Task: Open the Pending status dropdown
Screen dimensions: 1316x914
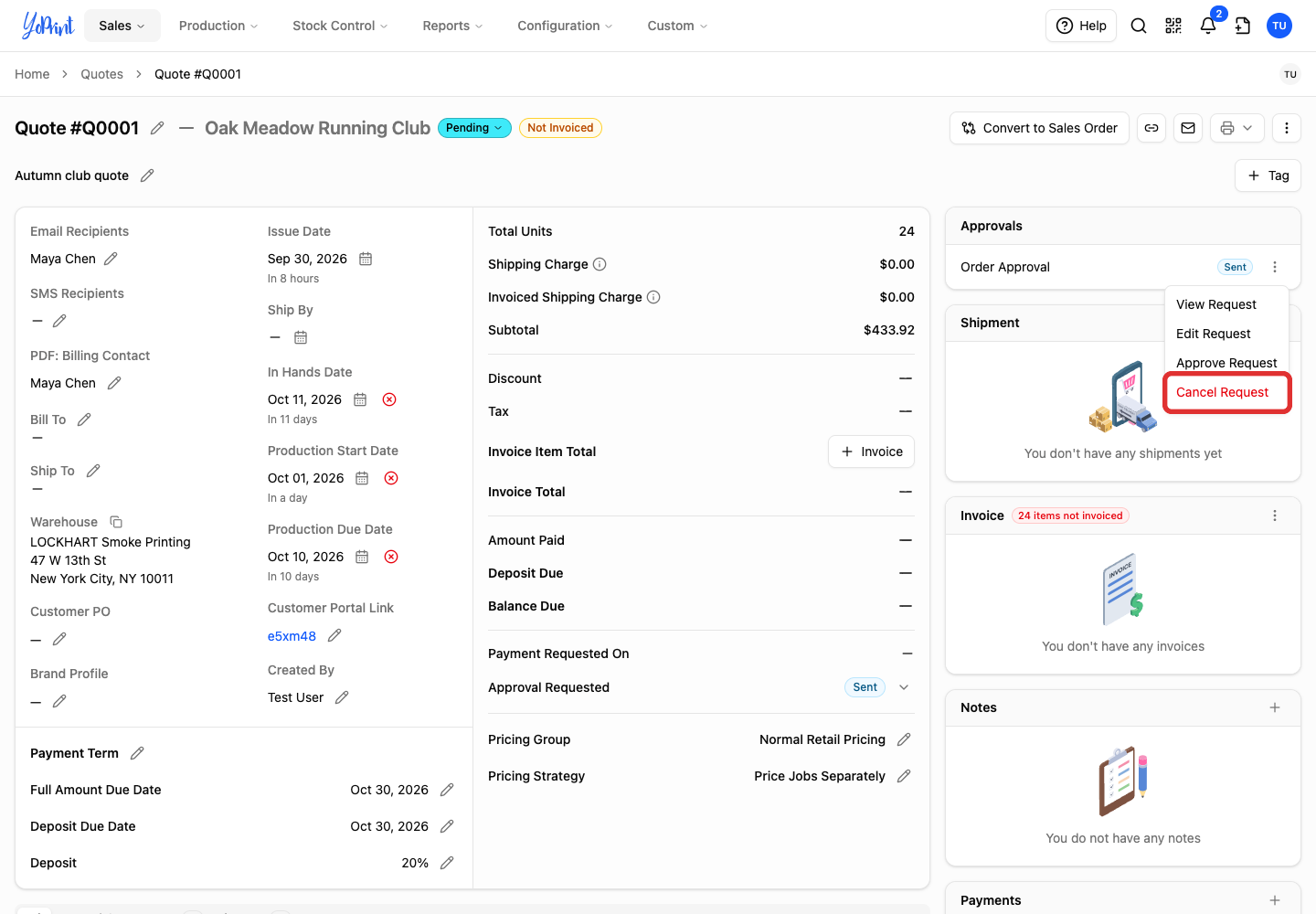Action: click(x=474, y=128)
